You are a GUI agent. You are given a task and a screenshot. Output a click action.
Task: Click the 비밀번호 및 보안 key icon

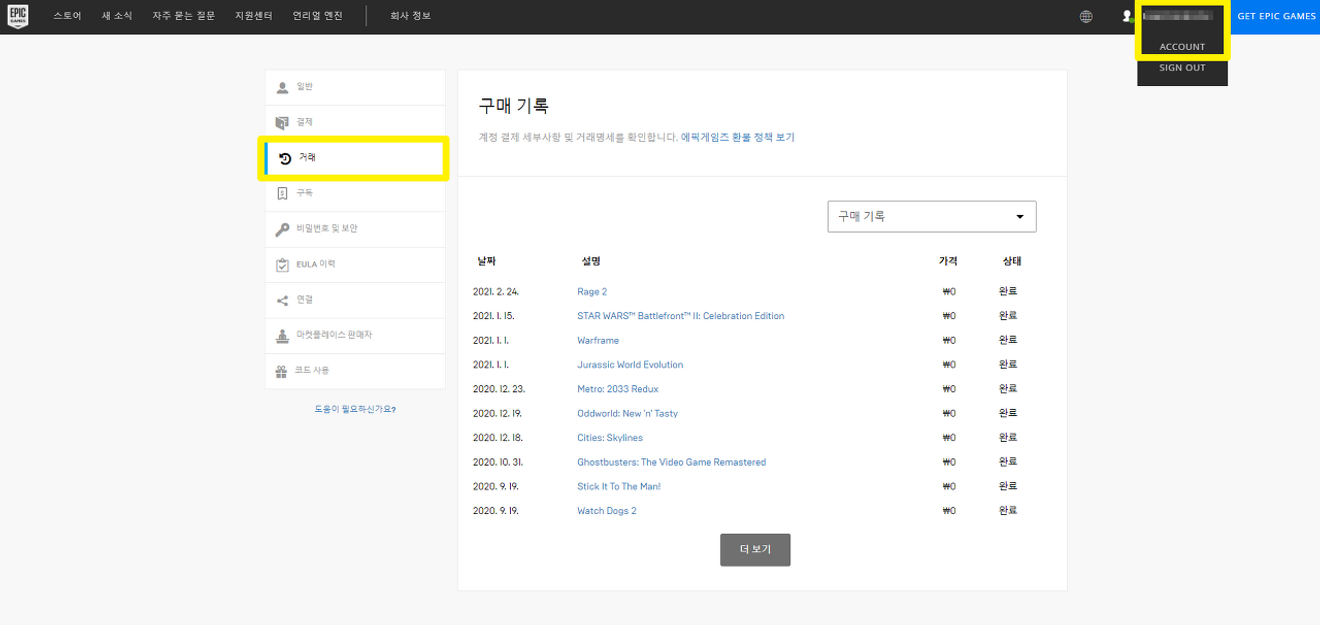[282, 229]
